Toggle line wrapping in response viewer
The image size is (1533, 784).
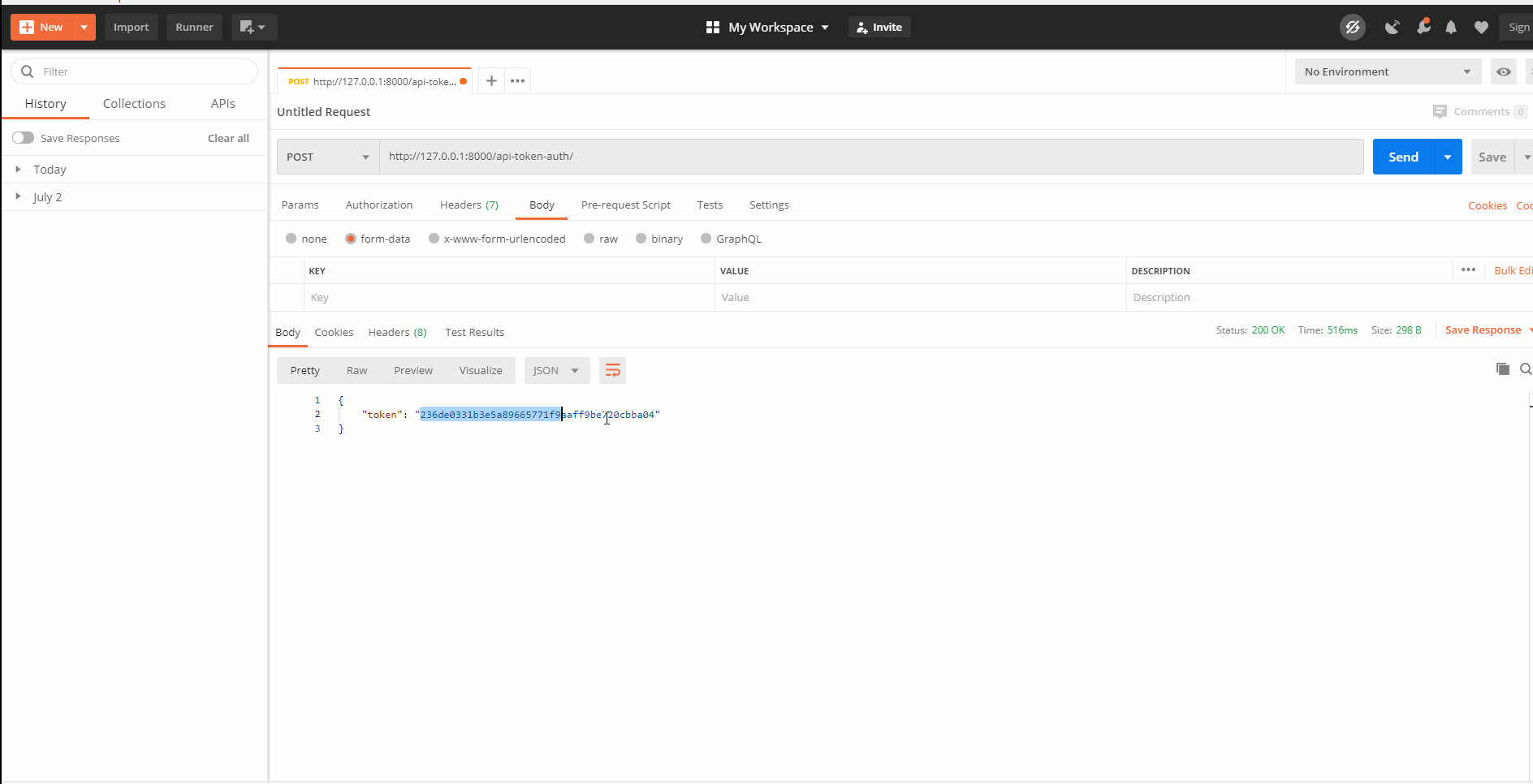[x=612, y=370]
